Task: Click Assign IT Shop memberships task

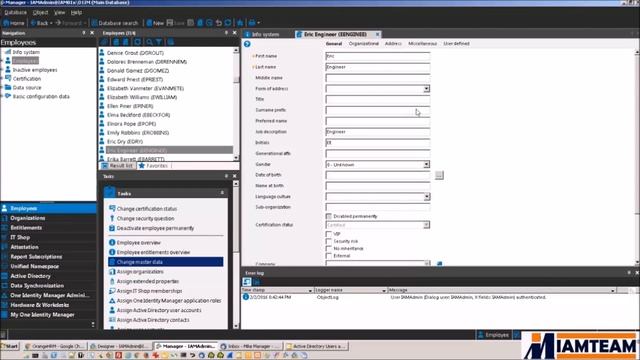Action: (x=149, y=291)
